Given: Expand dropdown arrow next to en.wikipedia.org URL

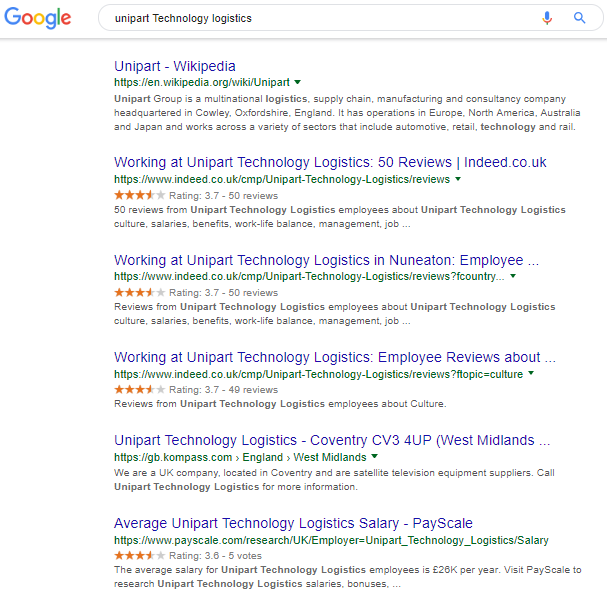Looking at the screenshot, I should pos(297,82).
